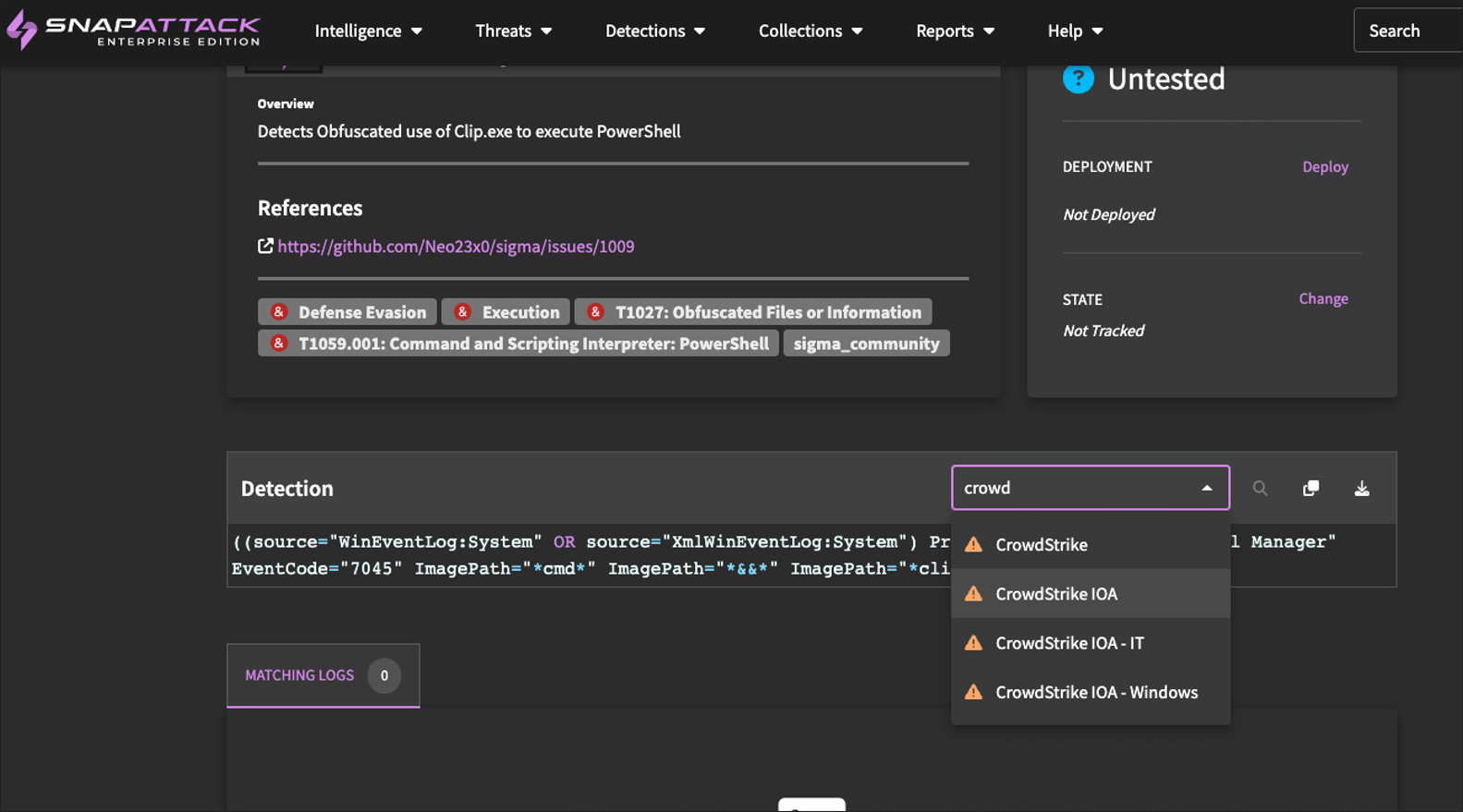Copy the detection query with copy icon

pyautogui.click(x=1311, y=489)
